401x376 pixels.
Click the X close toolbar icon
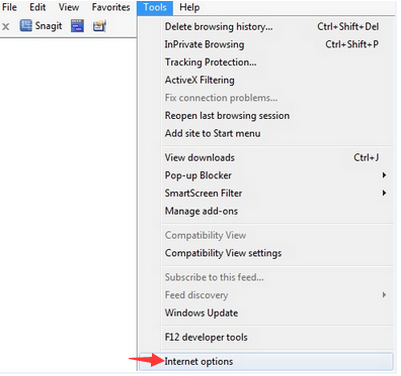click(x=6, y=26)
